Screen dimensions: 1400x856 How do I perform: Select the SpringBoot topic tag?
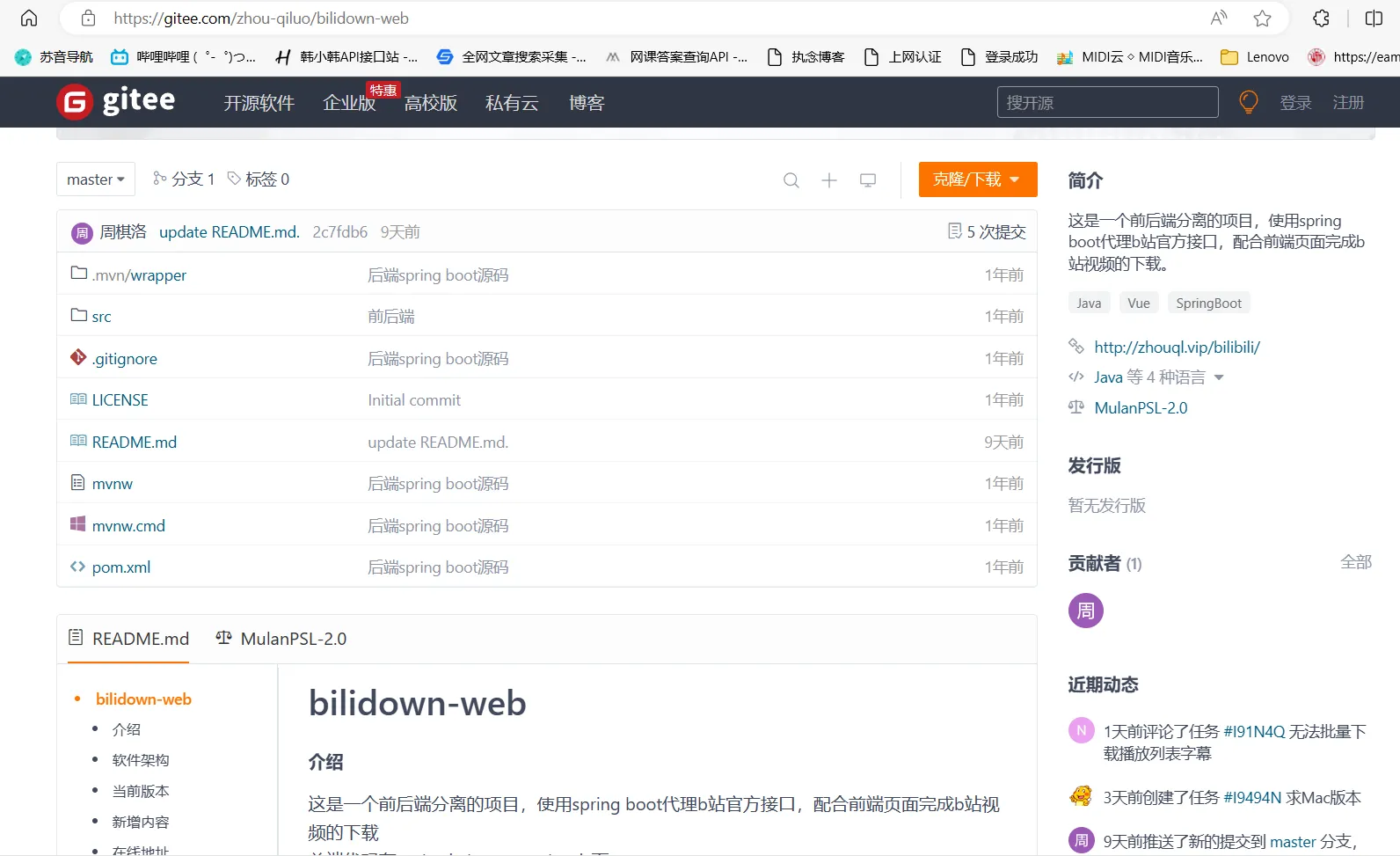1208,304
